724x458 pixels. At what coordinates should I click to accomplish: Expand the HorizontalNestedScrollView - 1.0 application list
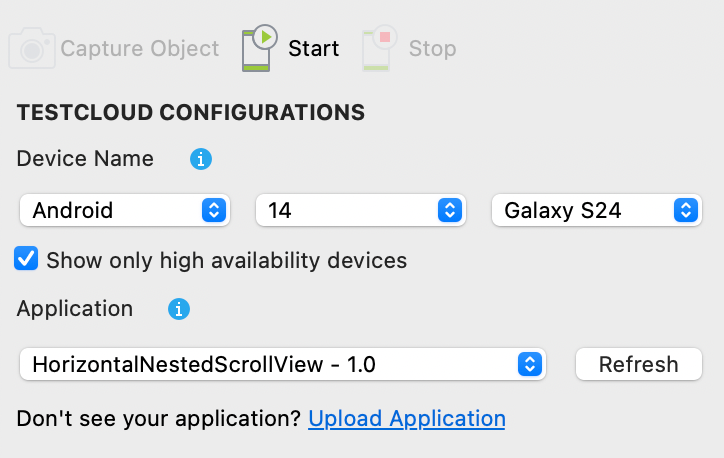[x=281, y=365]
